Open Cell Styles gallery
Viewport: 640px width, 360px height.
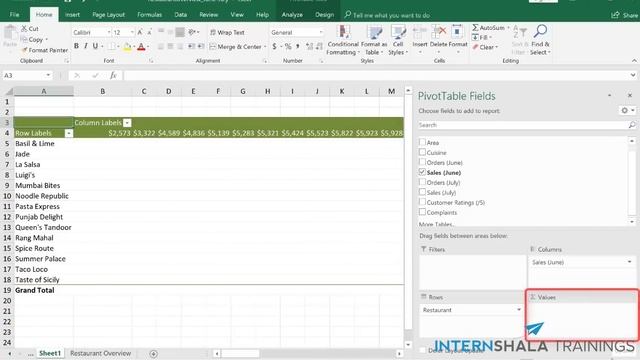398,40
